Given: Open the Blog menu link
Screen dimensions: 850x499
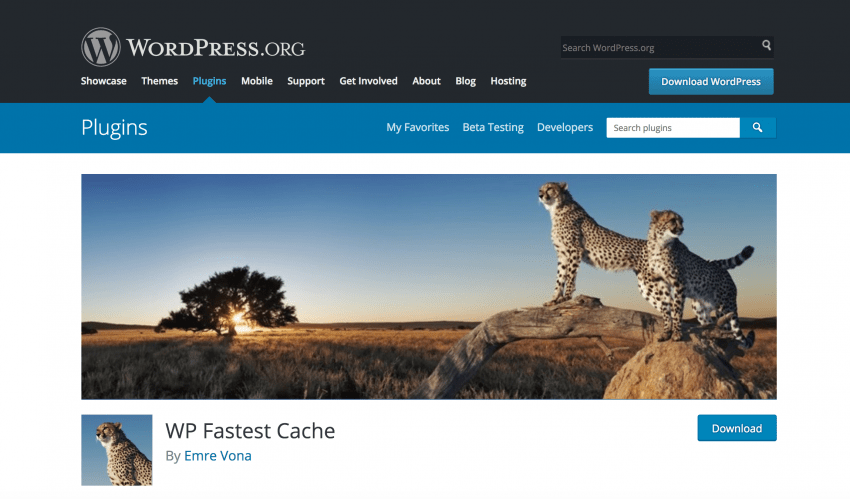Looking at the screenshot, I should pos(466,81).
